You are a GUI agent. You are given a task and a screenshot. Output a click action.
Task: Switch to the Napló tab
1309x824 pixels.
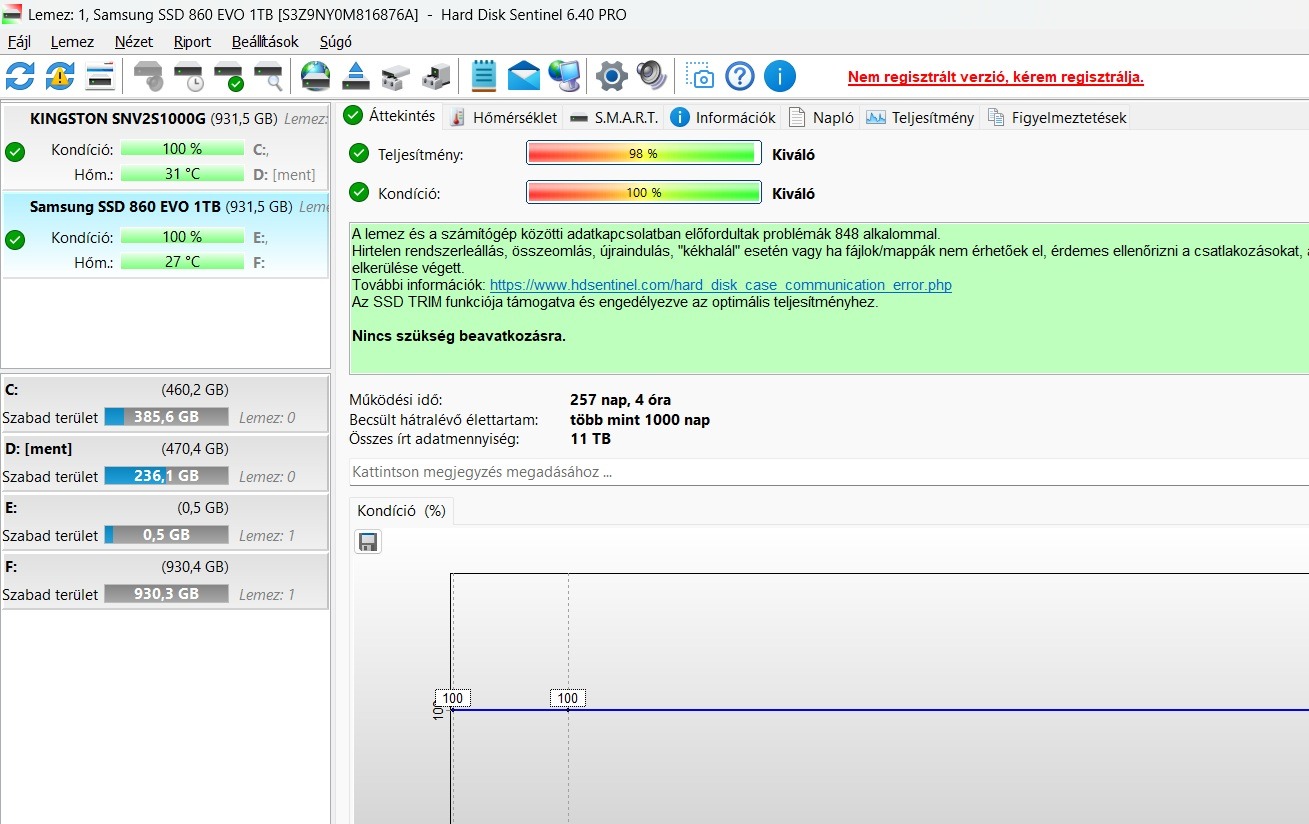822,117
